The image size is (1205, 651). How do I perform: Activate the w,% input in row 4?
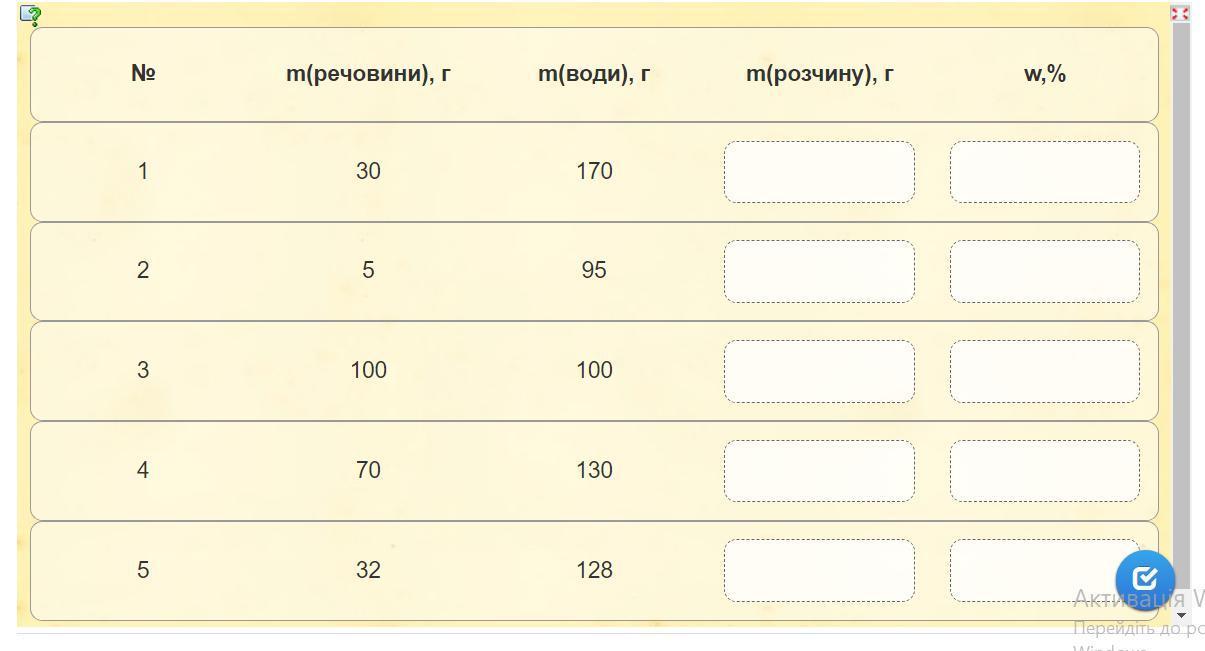[1044, 471]
